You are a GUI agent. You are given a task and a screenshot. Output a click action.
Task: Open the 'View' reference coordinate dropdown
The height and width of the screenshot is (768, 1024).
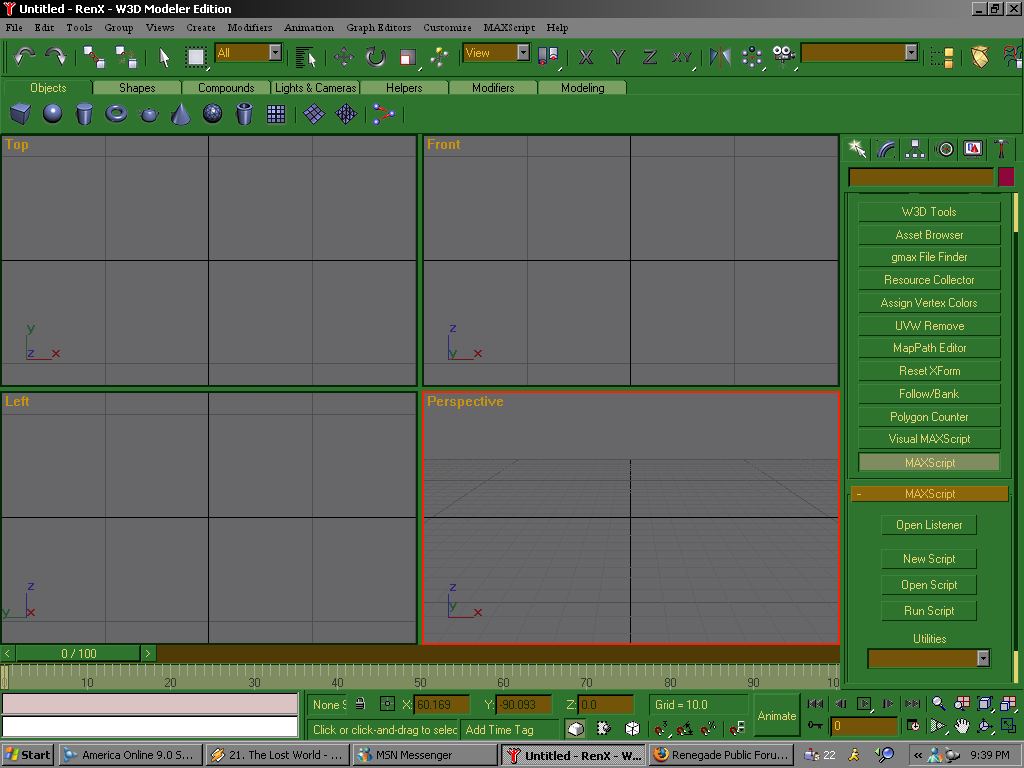522,53
